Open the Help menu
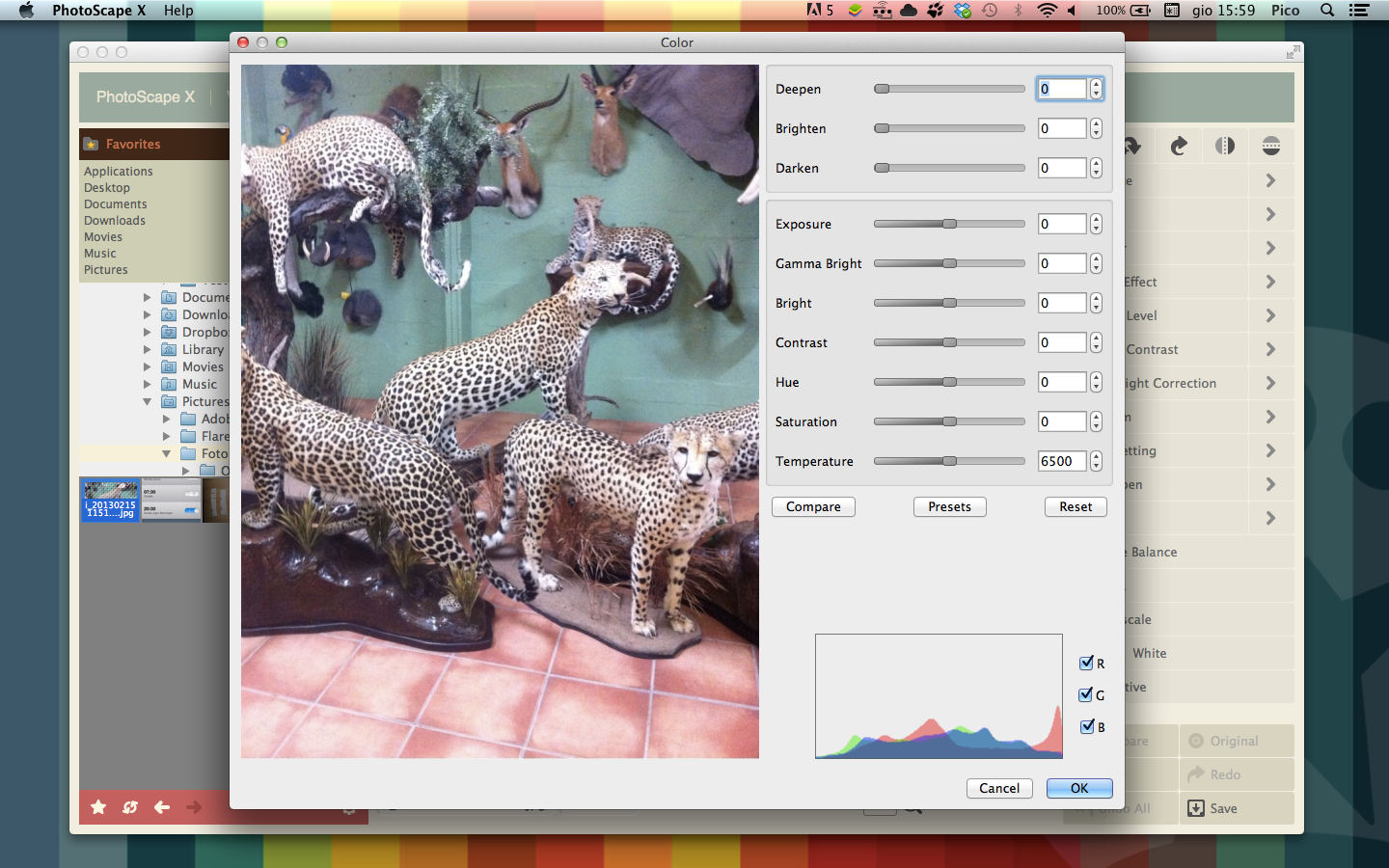The width and height of the screenshot is (1389, 868). [x=178, y=11]
